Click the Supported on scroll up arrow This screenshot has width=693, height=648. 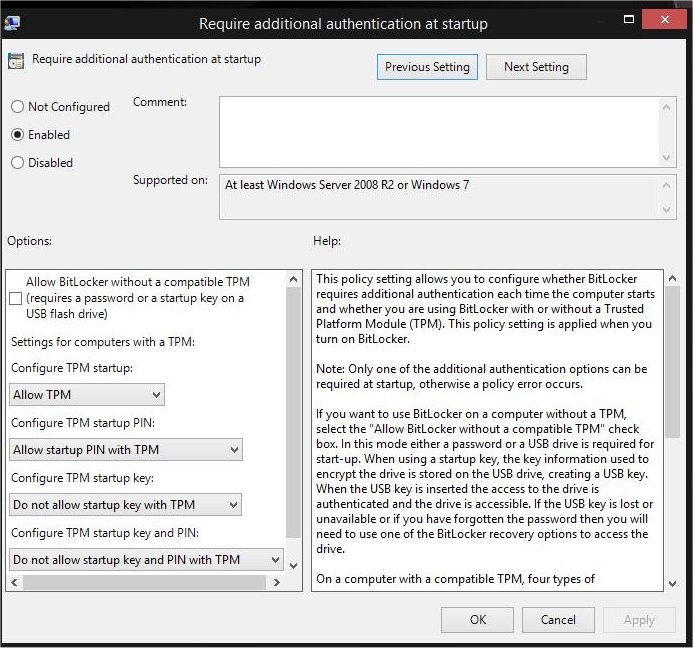click(666, 185)
